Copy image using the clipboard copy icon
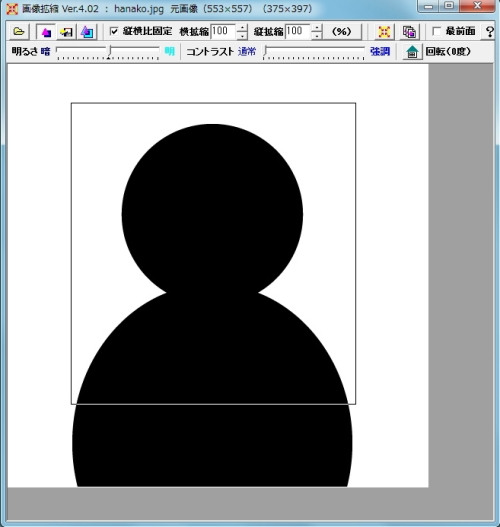This screenshot has height=527, width=500. [409, 32]
